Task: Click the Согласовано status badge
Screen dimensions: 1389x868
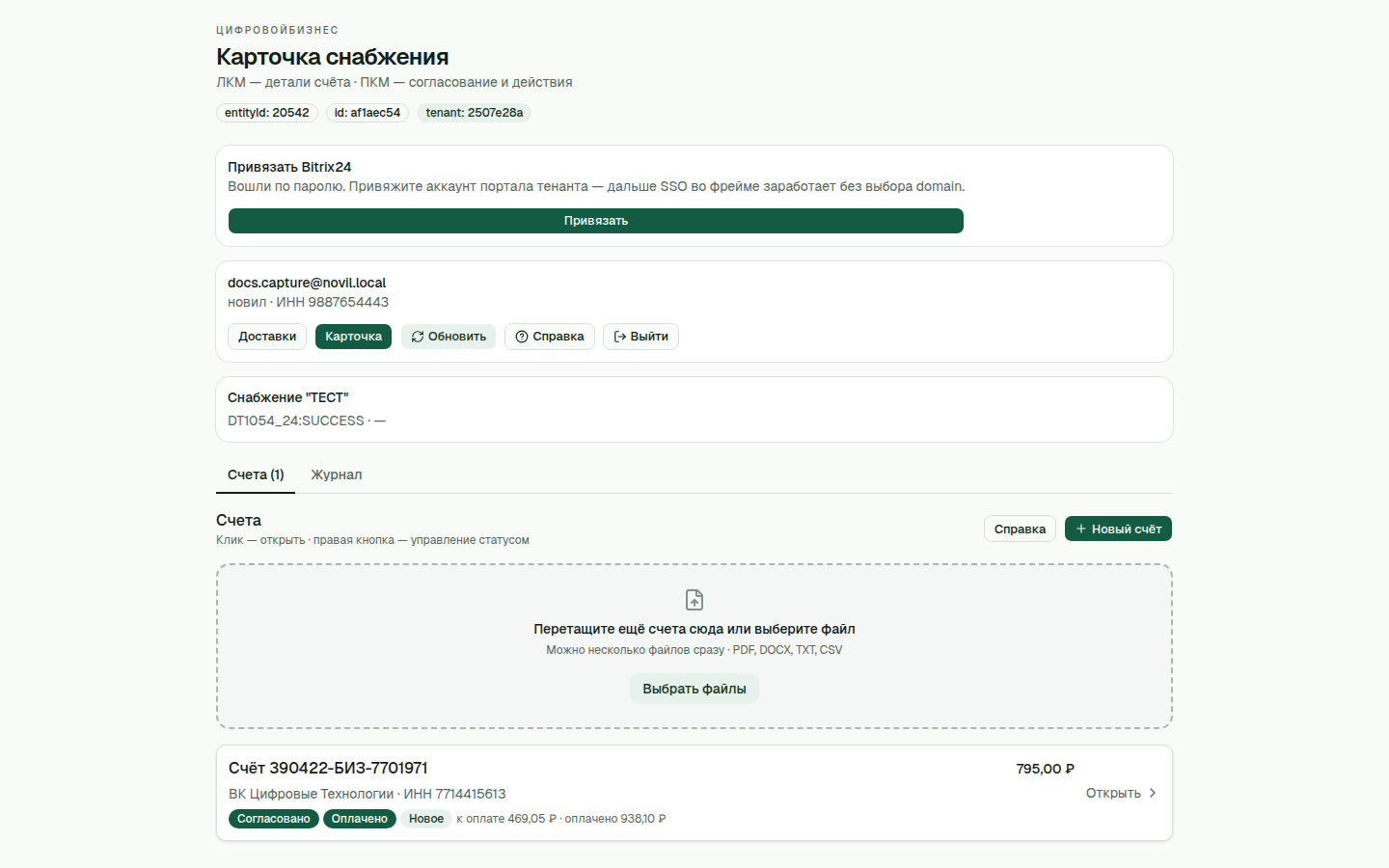Action: click(274, 819)
